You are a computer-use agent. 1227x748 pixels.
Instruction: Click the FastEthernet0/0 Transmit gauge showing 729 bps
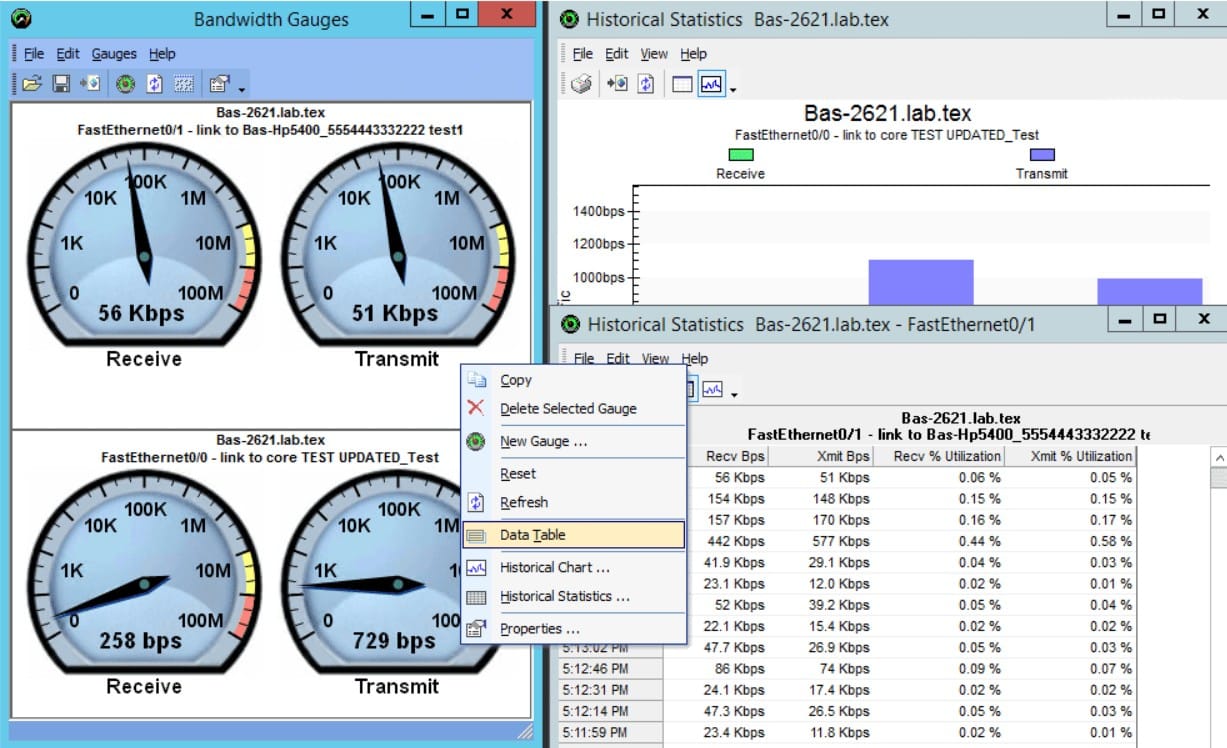point(397,572)
